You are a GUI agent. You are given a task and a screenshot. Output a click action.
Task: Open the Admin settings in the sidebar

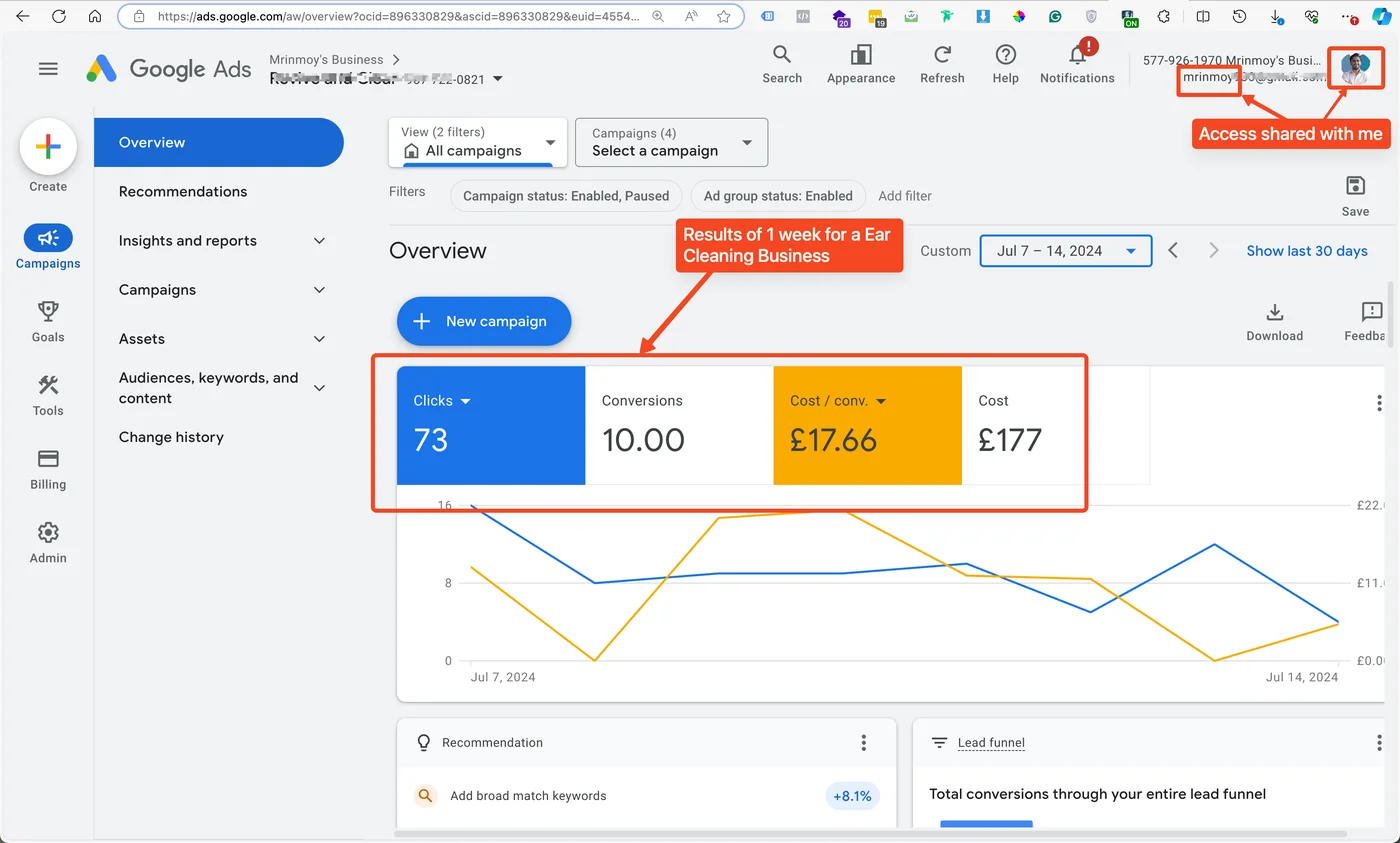47,541
